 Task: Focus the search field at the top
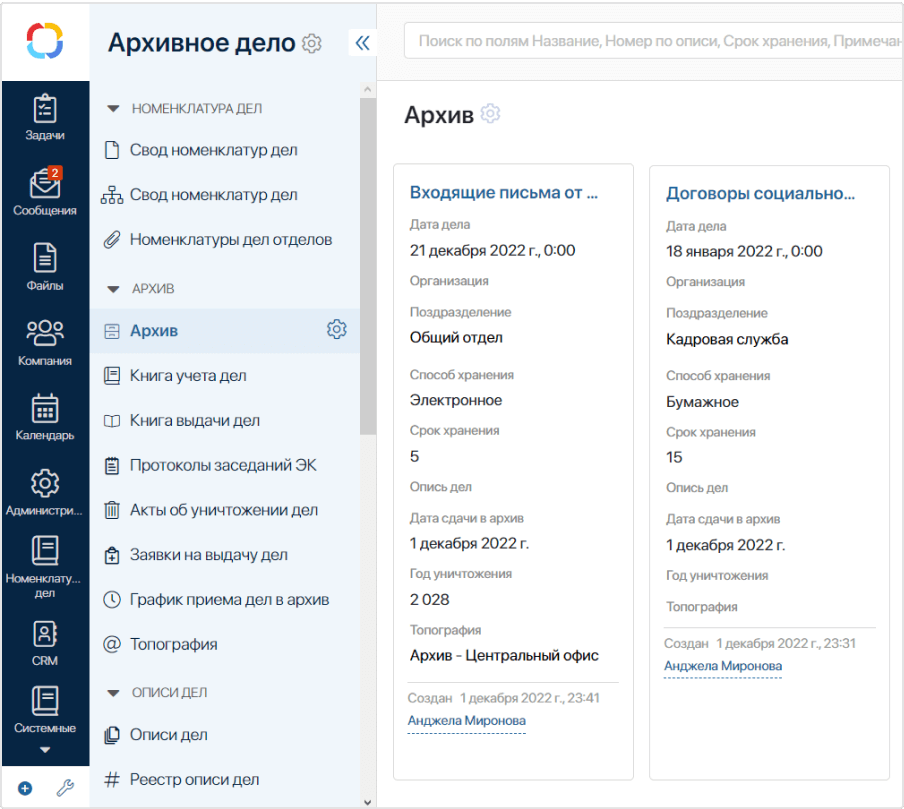(654, 41)
